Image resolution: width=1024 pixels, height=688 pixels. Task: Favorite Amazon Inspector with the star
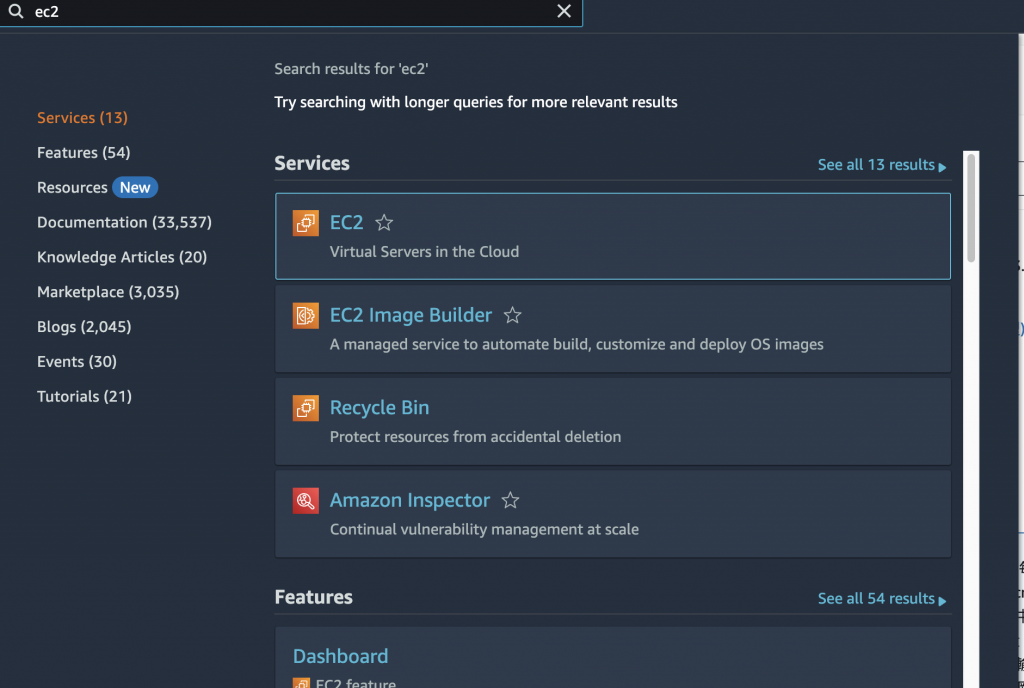[511, 501]
